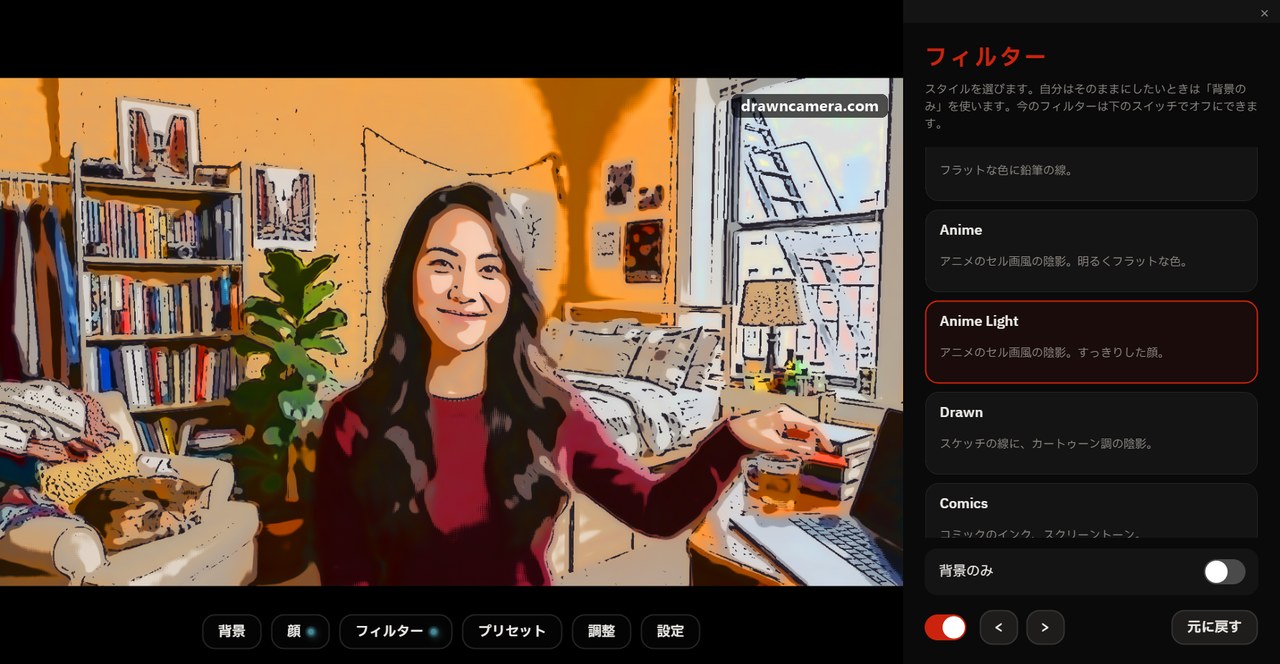
Task: Go to previous filter with left chevron
Action: (x=999, y=627)
